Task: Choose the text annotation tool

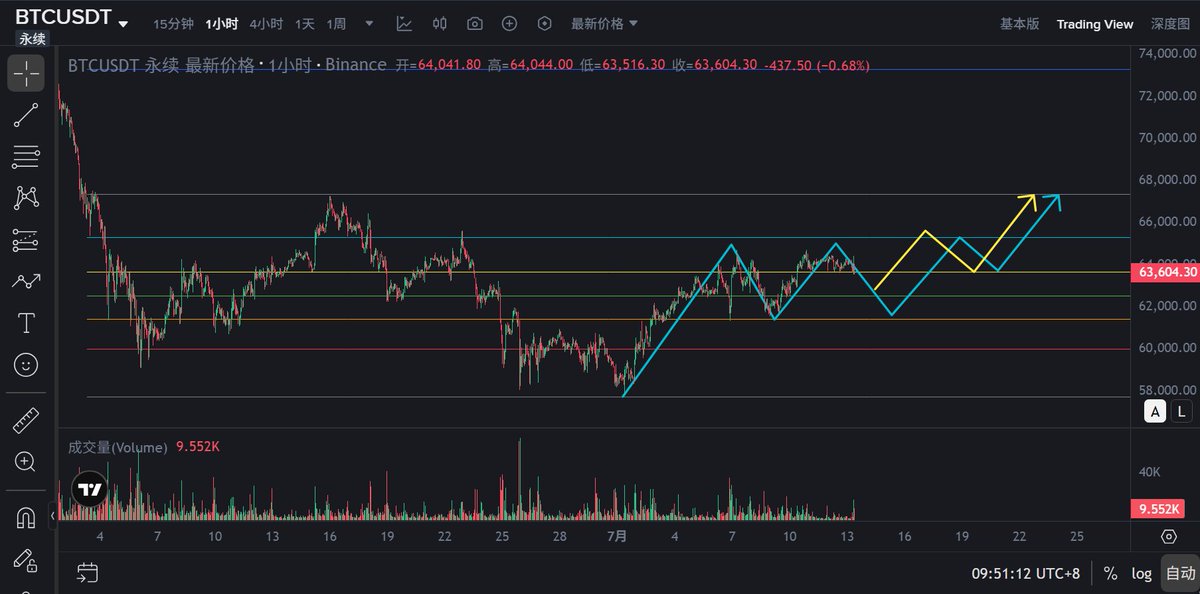Action: [x=26, y=323]
